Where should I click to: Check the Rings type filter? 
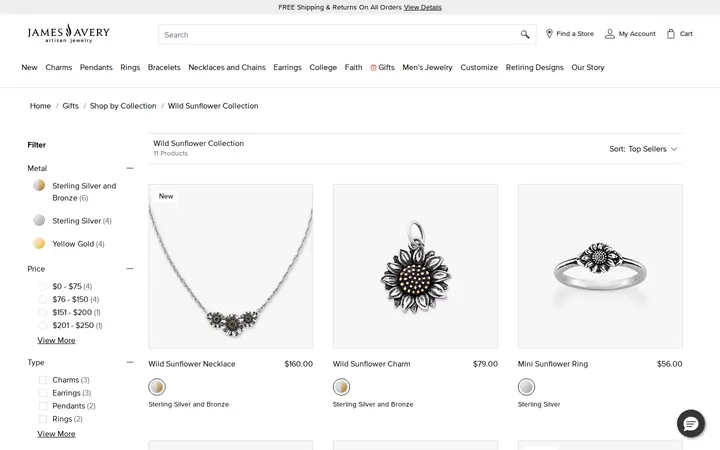(x=43, y=419)
